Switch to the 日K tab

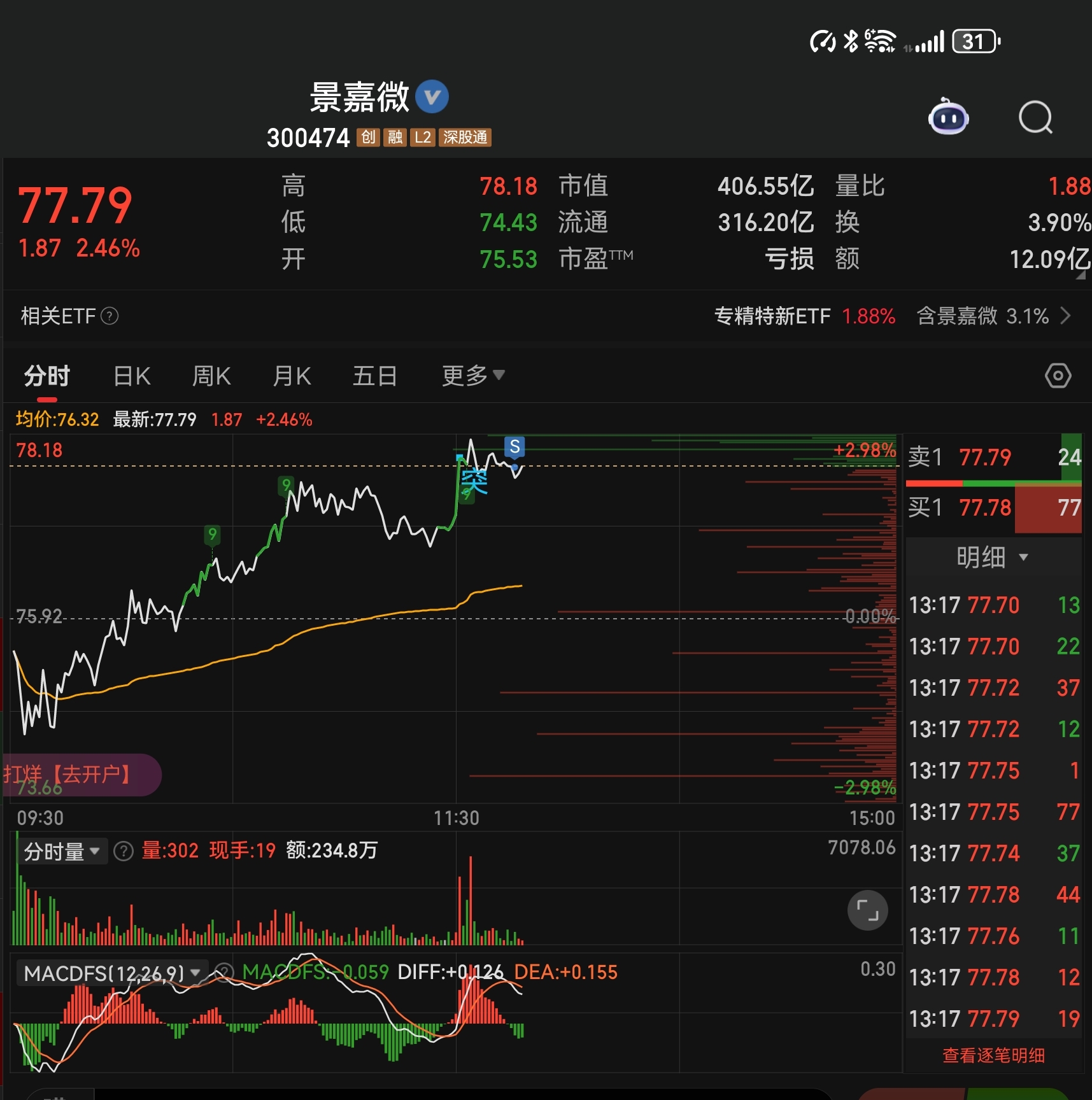[x=132, y=376]
